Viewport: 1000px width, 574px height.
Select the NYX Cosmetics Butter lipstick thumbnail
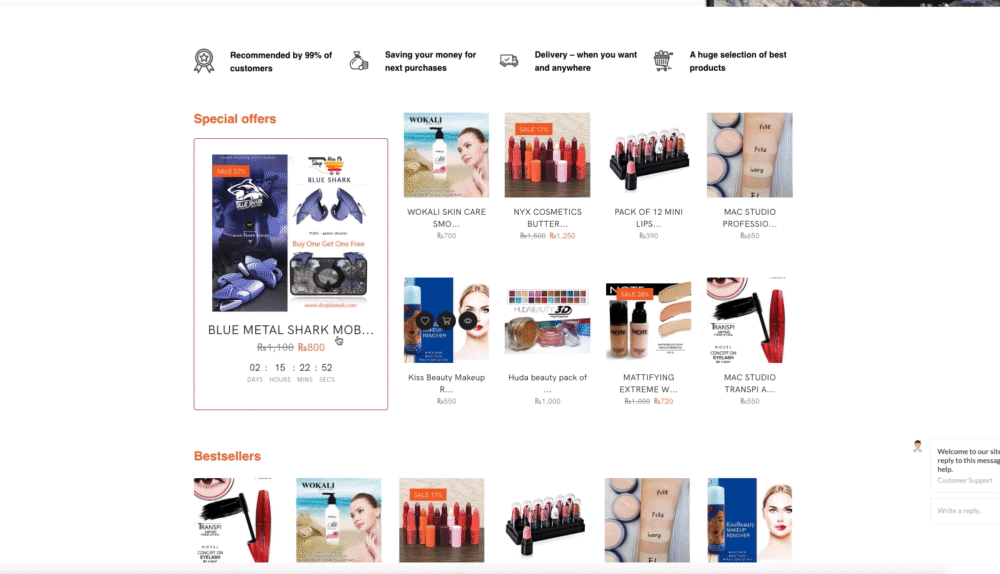click(547, 155)
